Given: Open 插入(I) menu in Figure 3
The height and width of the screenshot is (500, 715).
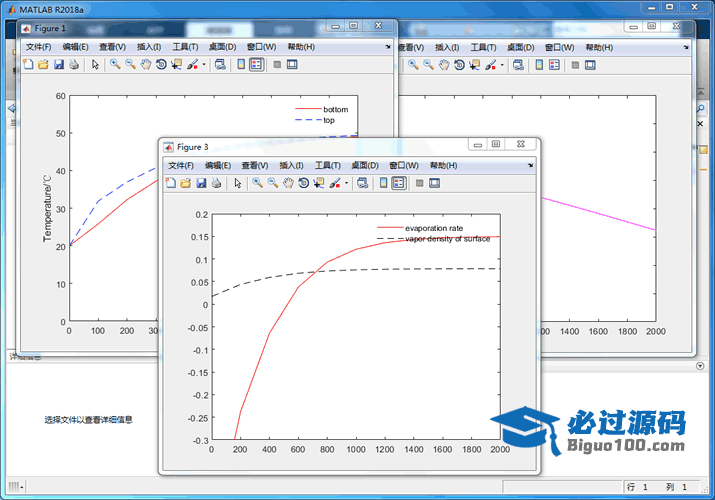Looking at the screenshot, I should pos(291,165).
